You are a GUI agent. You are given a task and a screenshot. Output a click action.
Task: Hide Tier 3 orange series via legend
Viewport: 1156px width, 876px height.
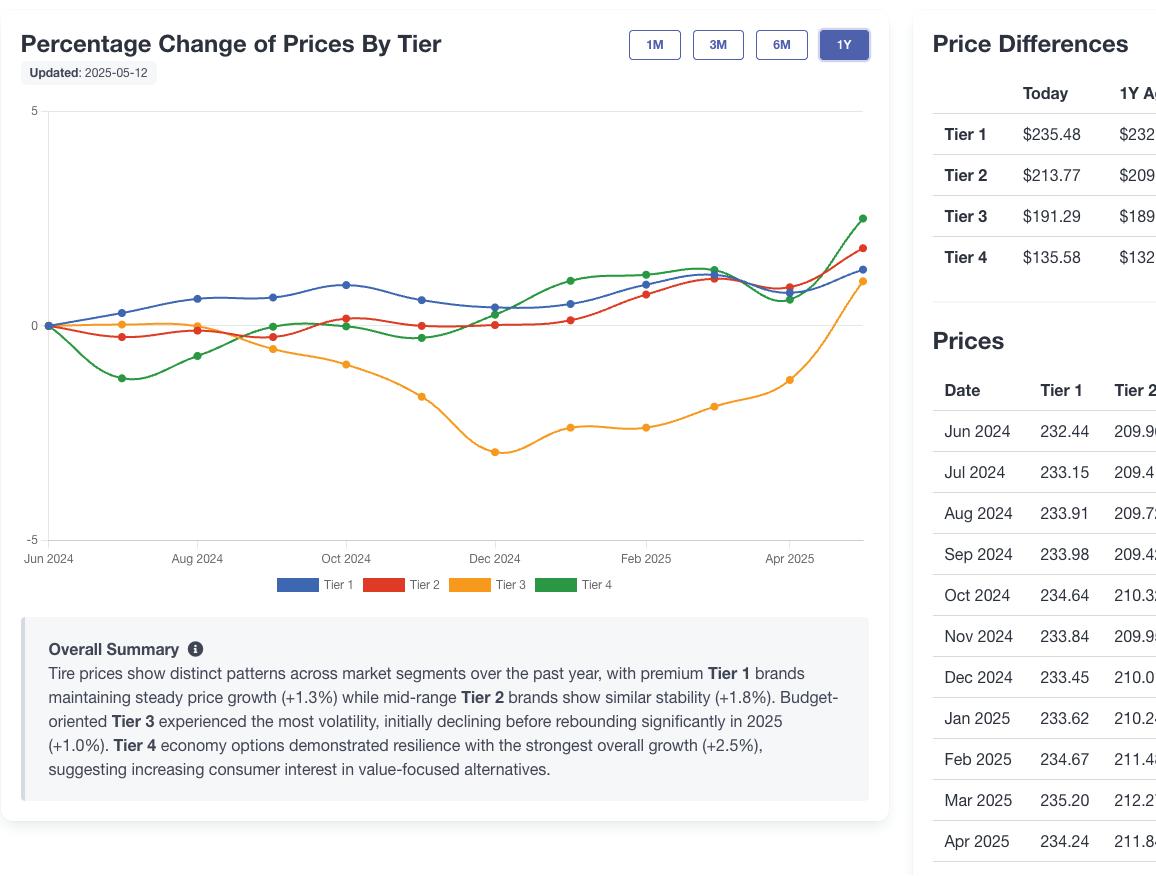469,585
